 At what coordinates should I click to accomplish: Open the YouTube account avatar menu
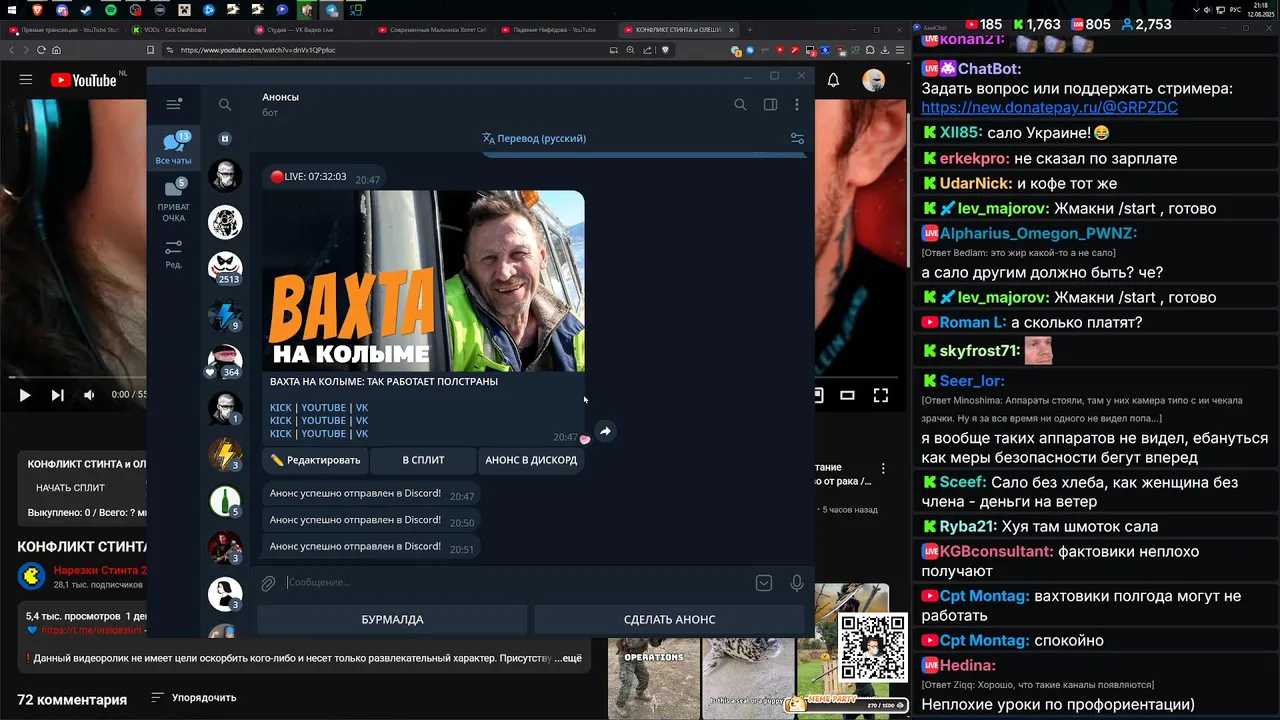click(x=874, y=80)
